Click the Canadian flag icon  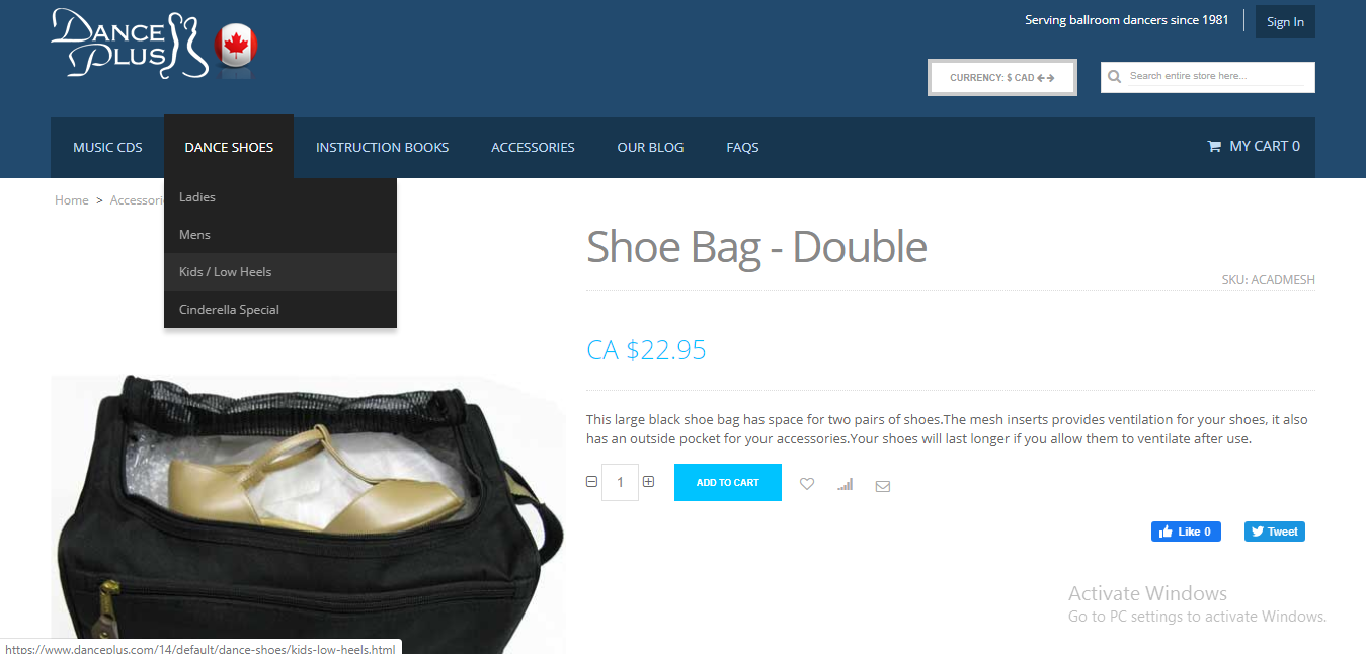tap(236, 46)
